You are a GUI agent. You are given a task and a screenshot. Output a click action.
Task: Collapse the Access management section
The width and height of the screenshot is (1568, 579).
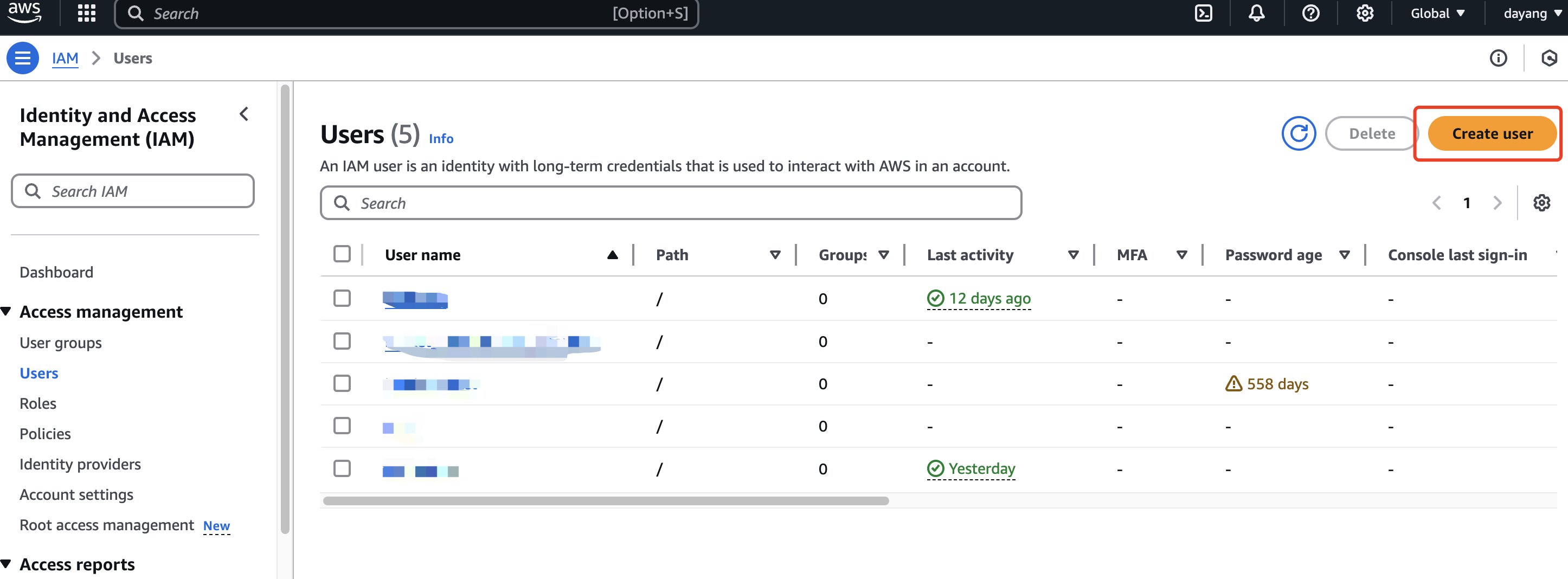tap(7, 312)
